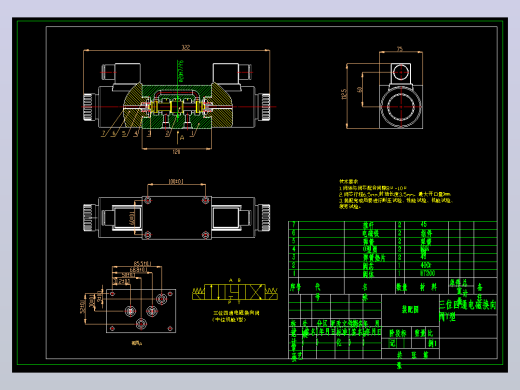Select the material cell reading 45
Viewport: 520px width, 390px height.
point(424,224)
